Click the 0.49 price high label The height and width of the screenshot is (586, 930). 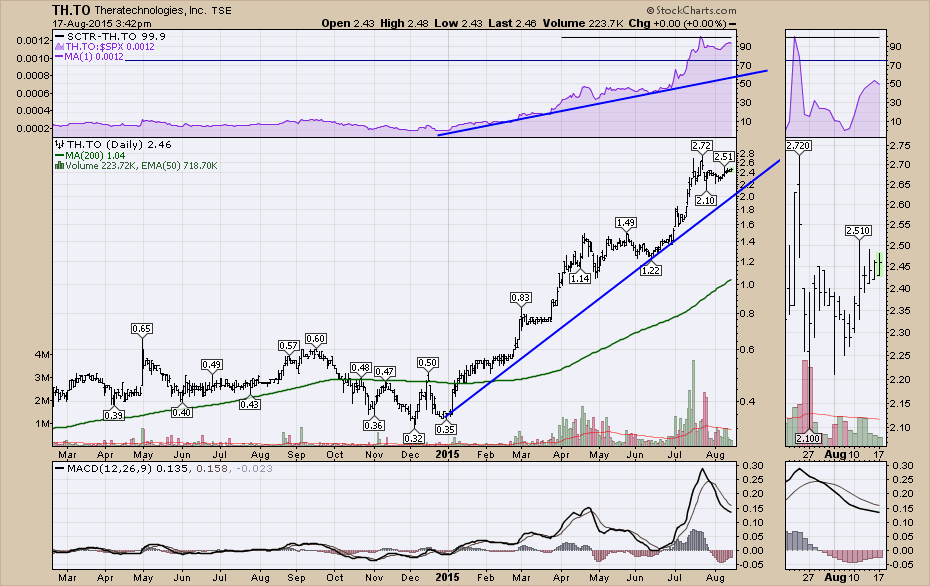tap(212, 365)
